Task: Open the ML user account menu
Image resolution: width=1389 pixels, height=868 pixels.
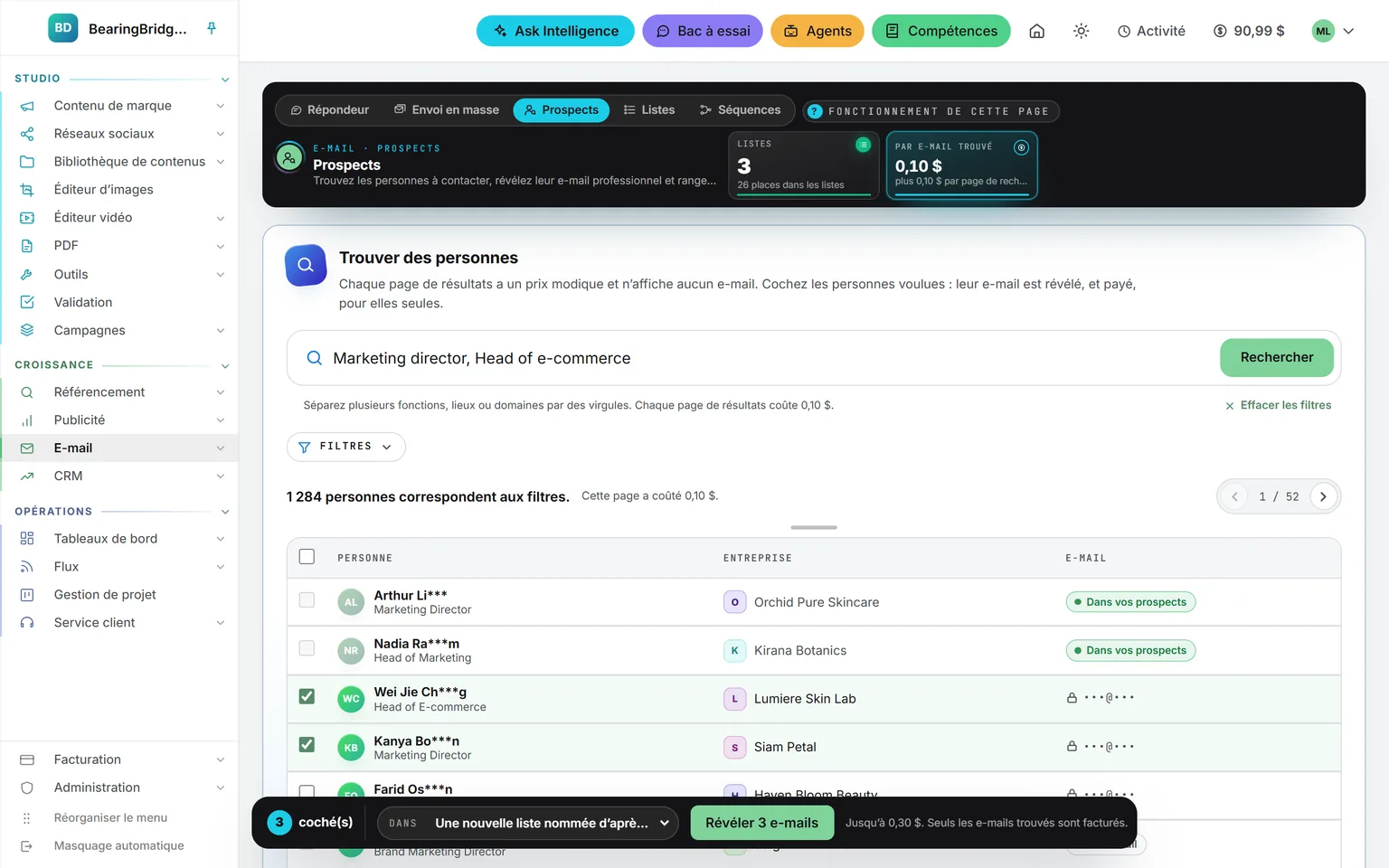Action: click(x=1333, y=31)
